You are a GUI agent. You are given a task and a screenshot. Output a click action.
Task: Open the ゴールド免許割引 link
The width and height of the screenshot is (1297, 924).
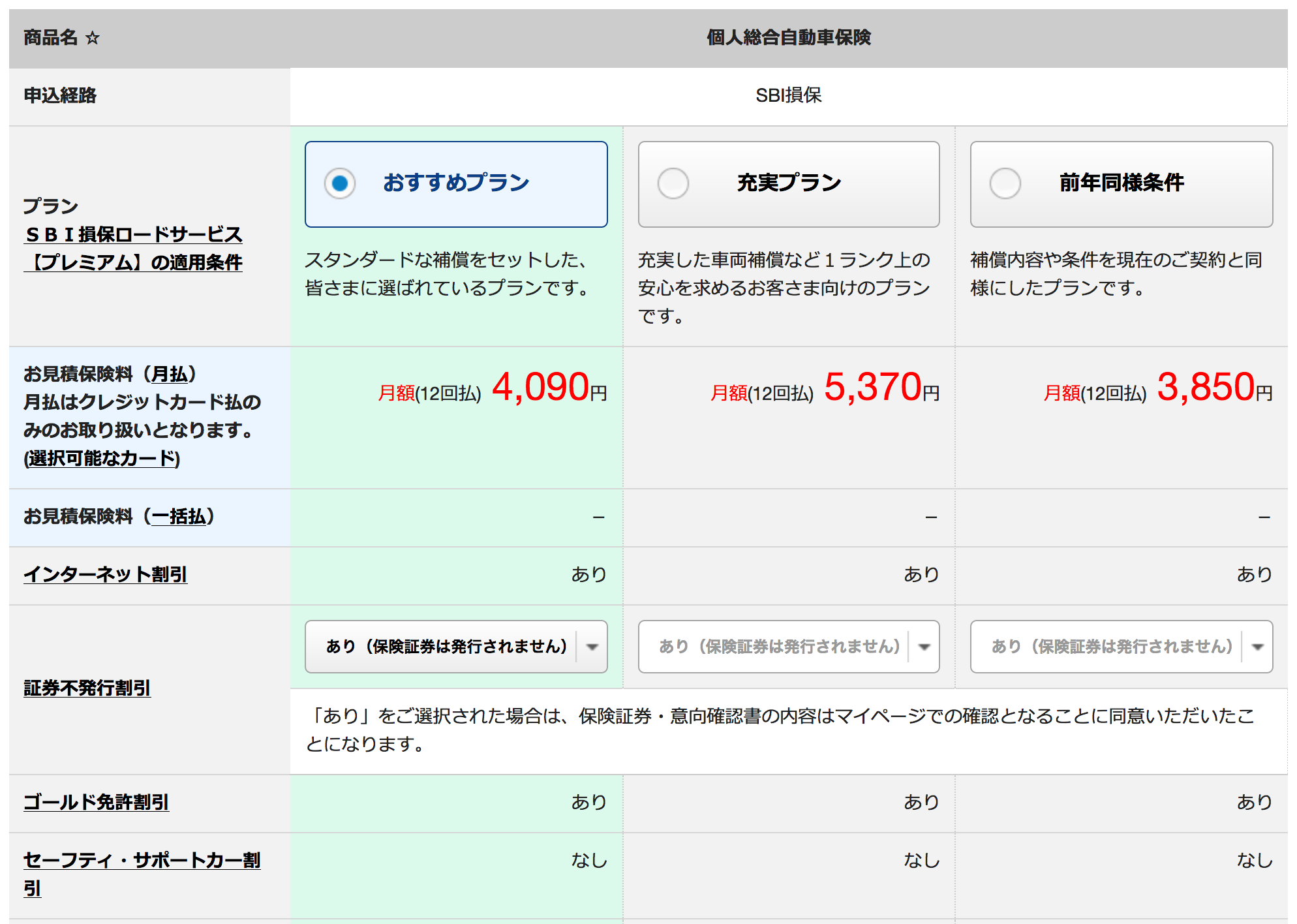pos(96,802)
